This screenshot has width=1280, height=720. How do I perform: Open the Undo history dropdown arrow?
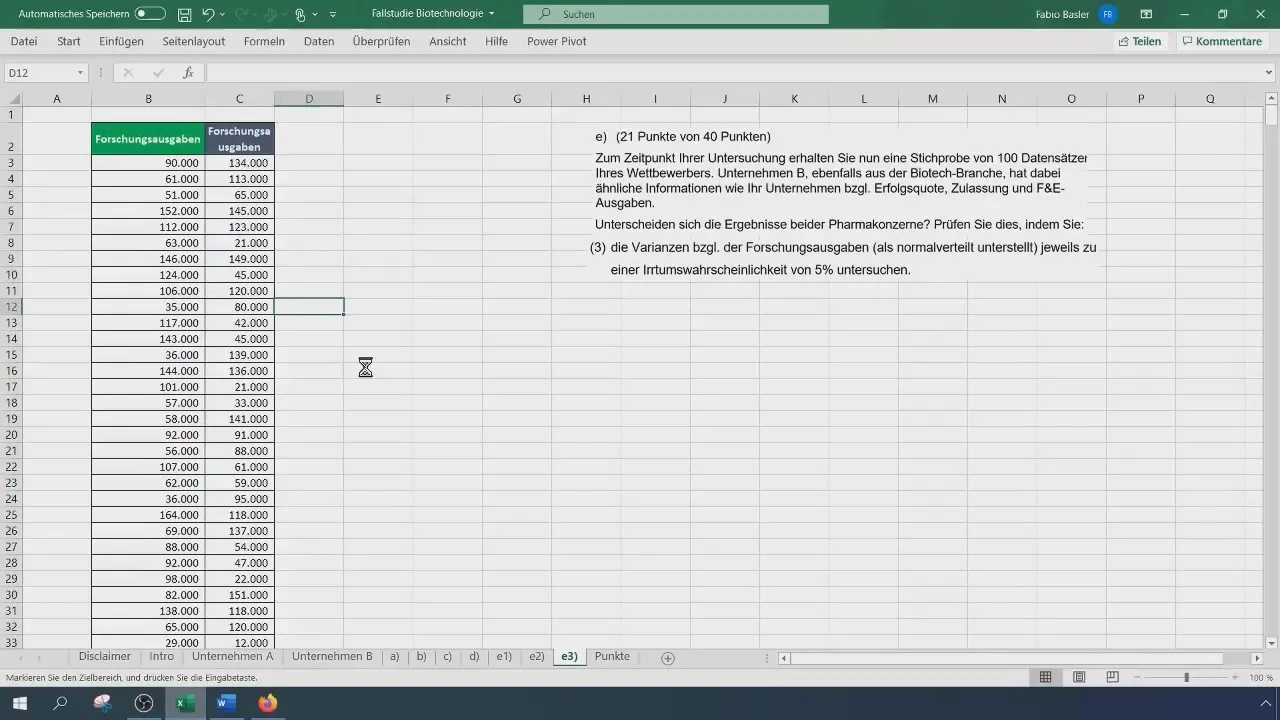tap(223, 14)
